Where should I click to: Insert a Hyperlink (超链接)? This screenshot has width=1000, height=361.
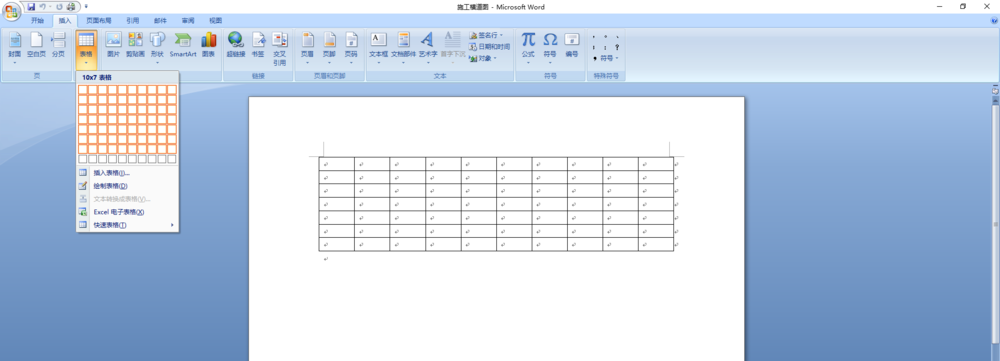click(236, 45)
